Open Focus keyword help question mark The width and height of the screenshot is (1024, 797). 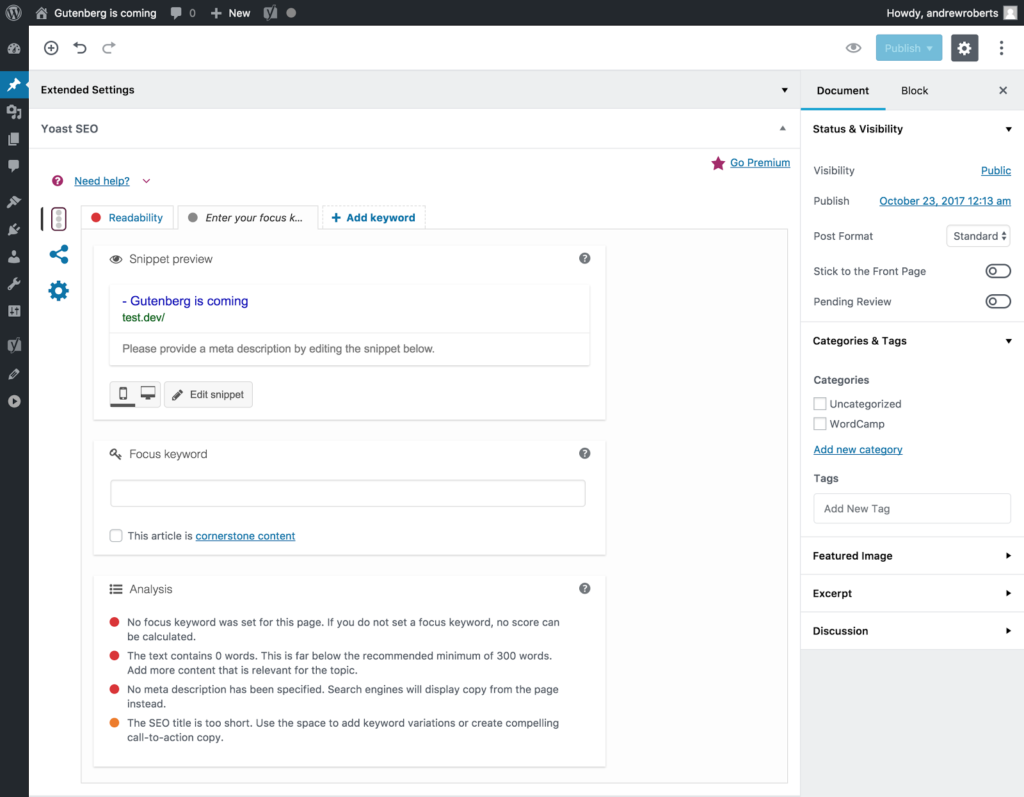click(584, 453)
